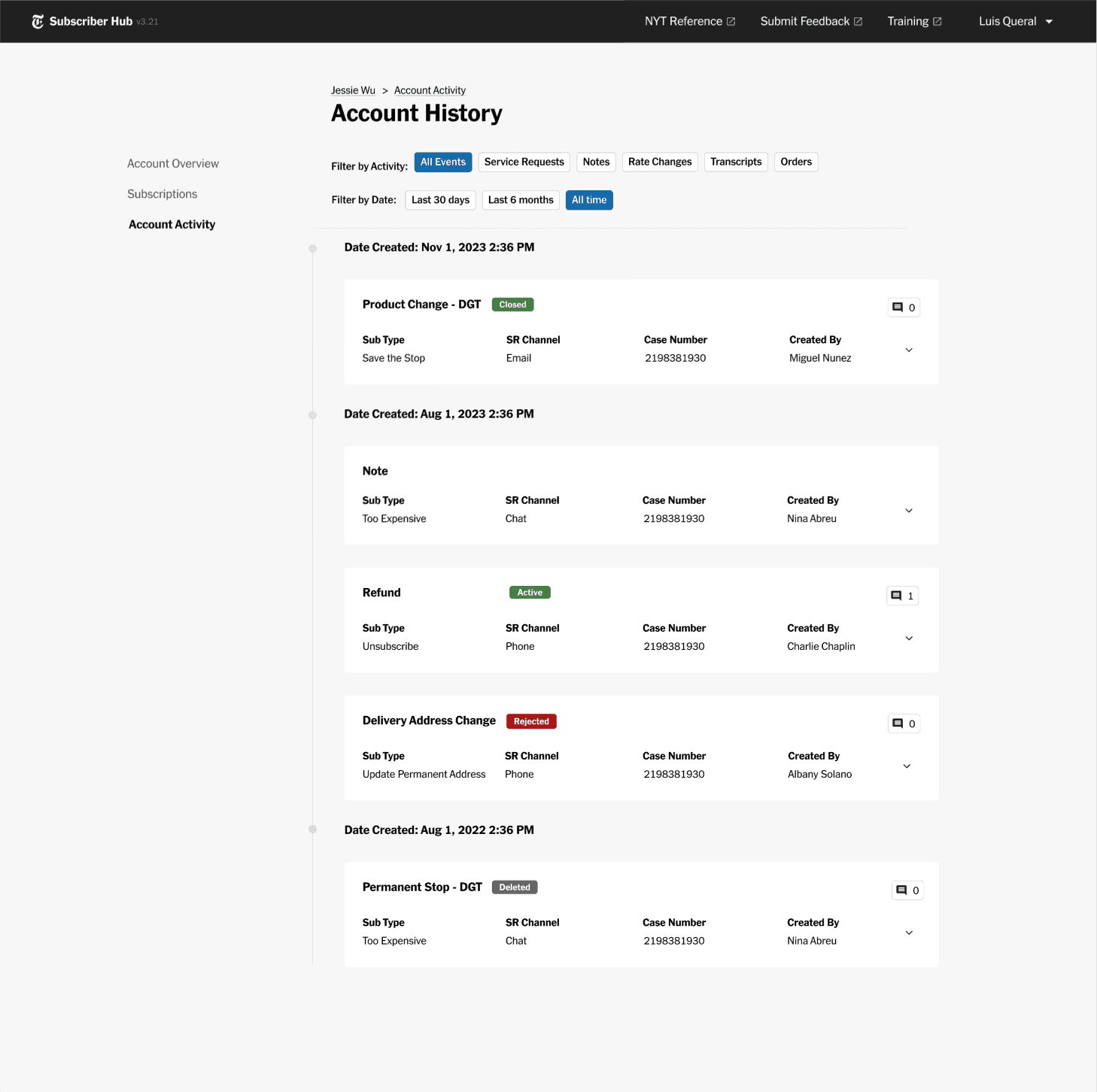
Task: Open comments on Product Change - DGT card
Action: point(904,308)
